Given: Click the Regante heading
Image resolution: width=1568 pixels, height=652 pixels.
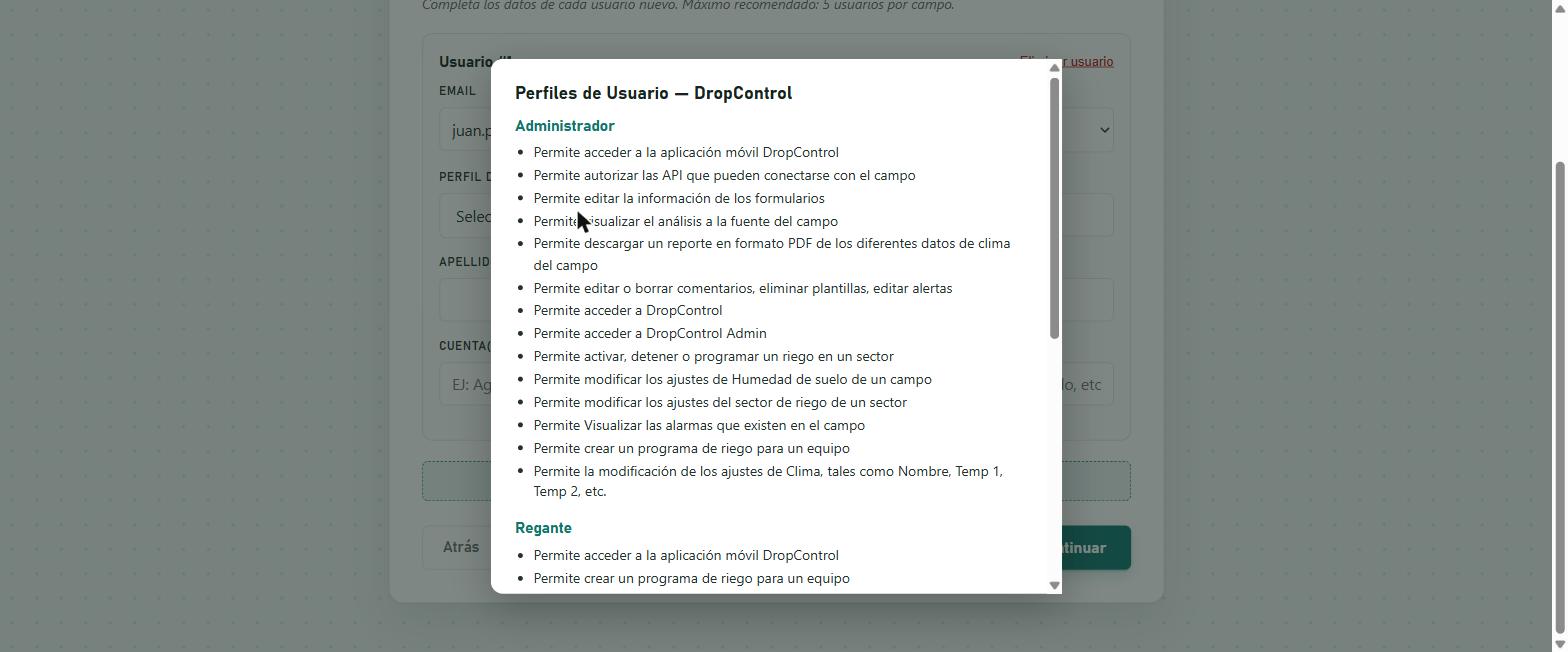Looking at the screenshot, I should (543, 528).
